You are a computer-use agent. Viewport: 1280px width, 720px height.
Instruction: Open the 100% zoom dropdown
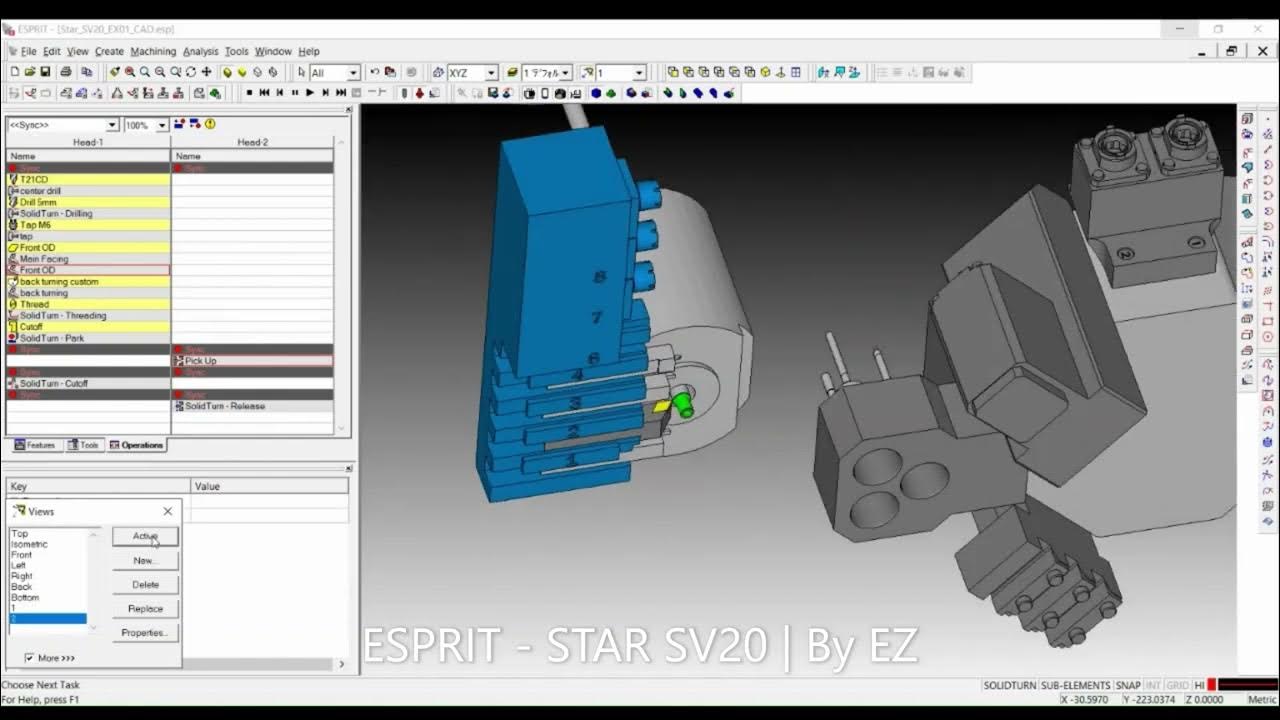[x=162, y=125]
